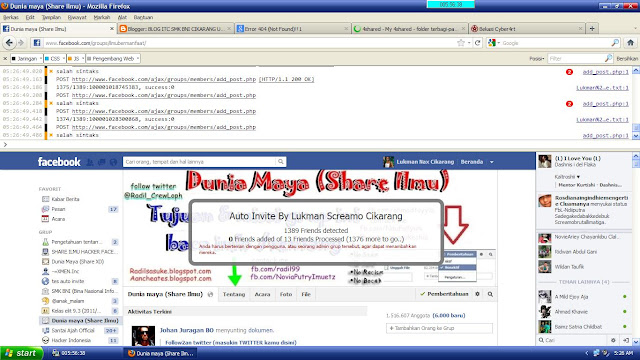640x360 pixels.
Task: Click the Facebook search magnifier button
Action: tap(280, 162)
